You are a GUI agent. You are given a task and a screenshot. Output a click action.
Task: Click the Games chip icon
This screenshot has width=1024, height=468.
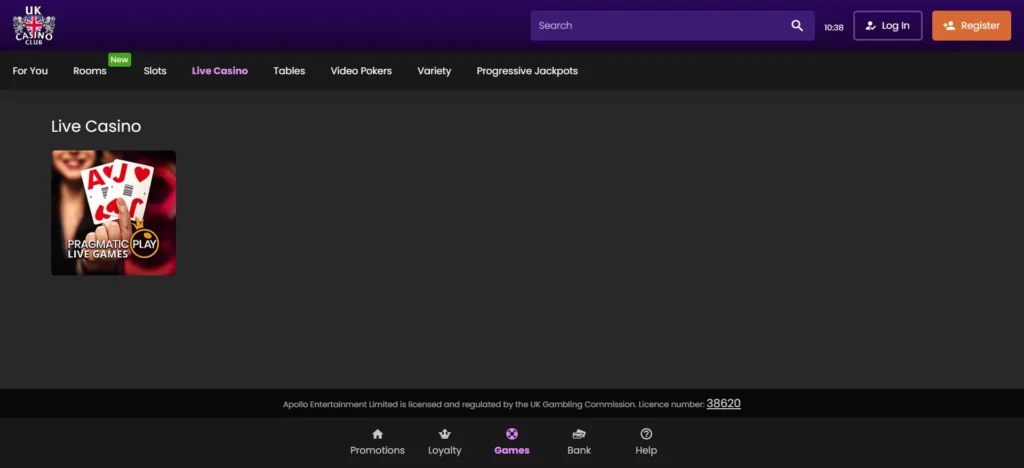click(512, 434)
